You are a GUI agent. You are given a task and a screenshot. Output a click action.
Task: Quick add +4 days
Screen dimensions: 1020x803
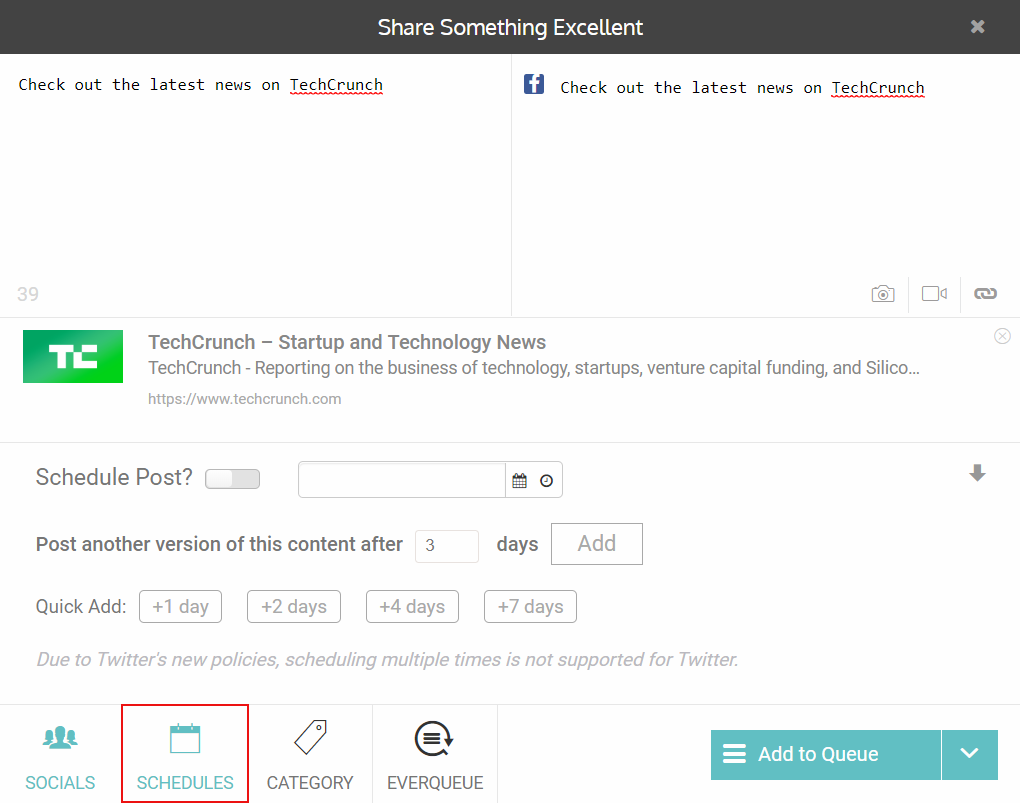pos(412,606)
